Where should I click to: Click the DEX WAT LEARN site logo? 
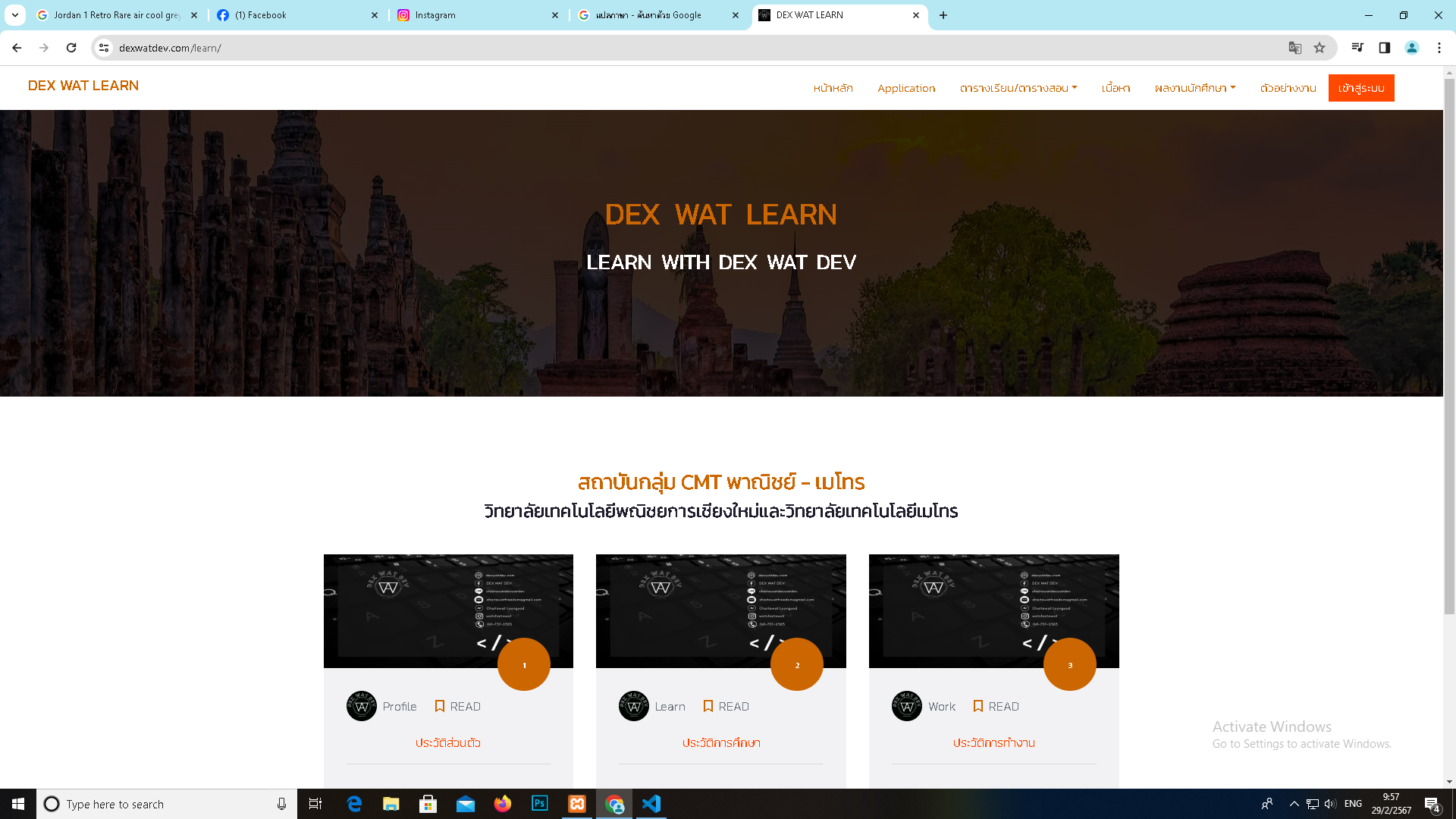tap(83, 86)
